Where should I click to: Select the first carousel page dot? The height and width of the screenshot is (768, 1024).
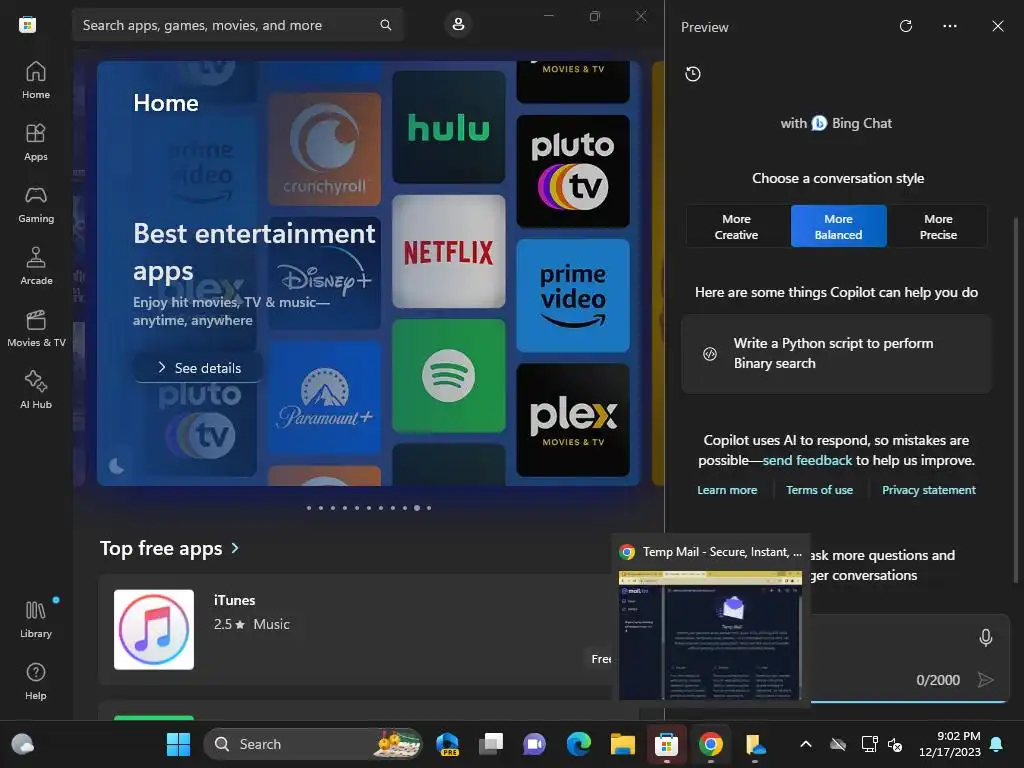[x=309, y=508]
